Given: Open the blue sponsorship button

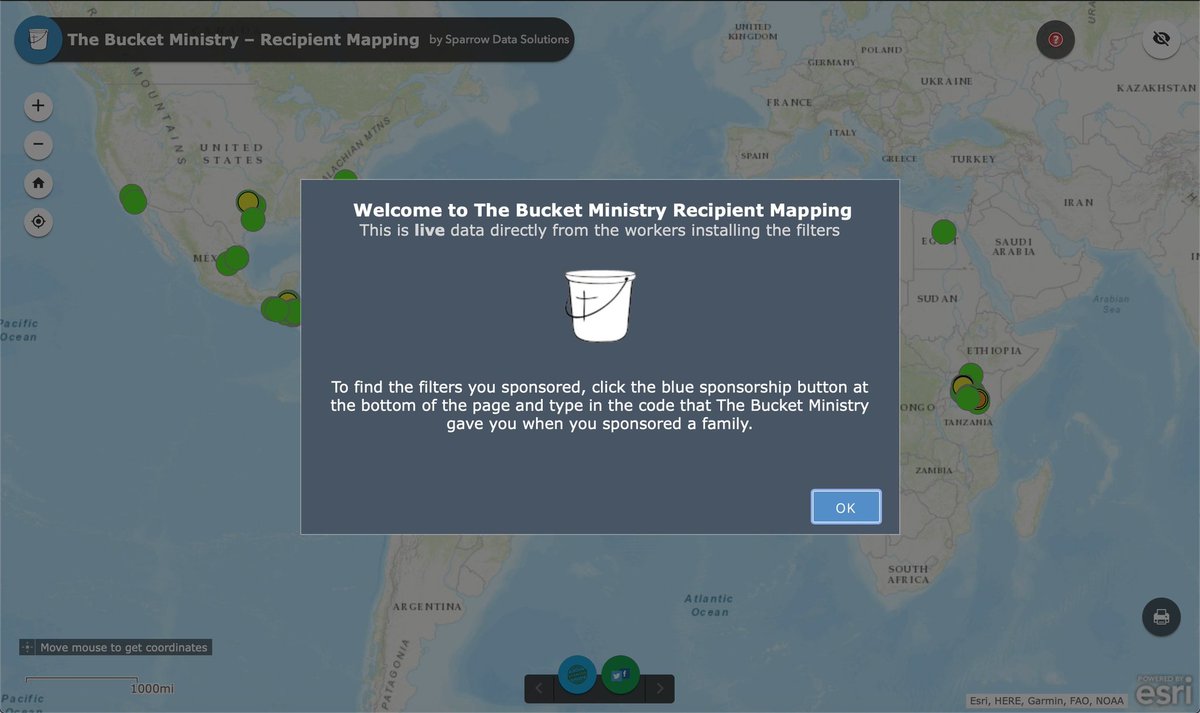Looking at the screenshot, I should (x=577, y=675).
